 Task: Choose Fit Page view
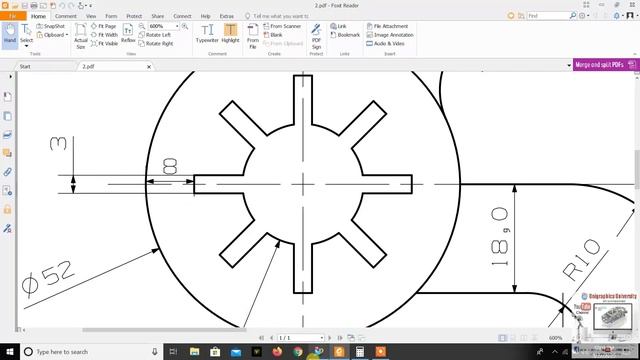(x=104, y=26)
